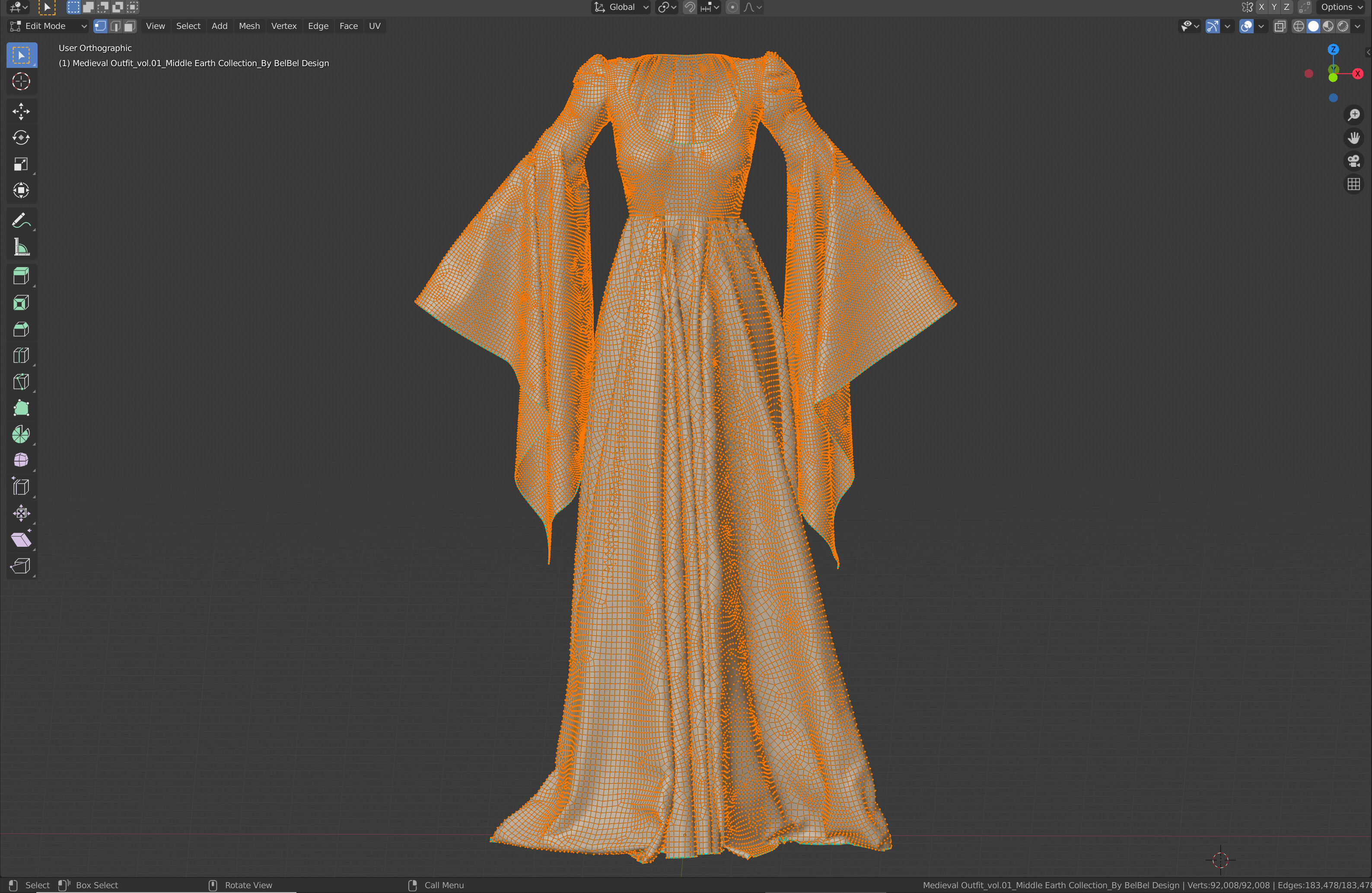Click the 3D Cursor tool
1372x893 pixels.
(21, 81)
